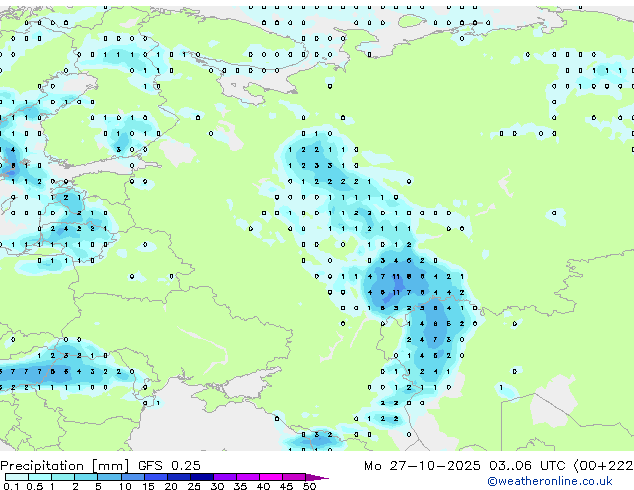Pick the legend swatch between 0.1 and 0.5

17,477
